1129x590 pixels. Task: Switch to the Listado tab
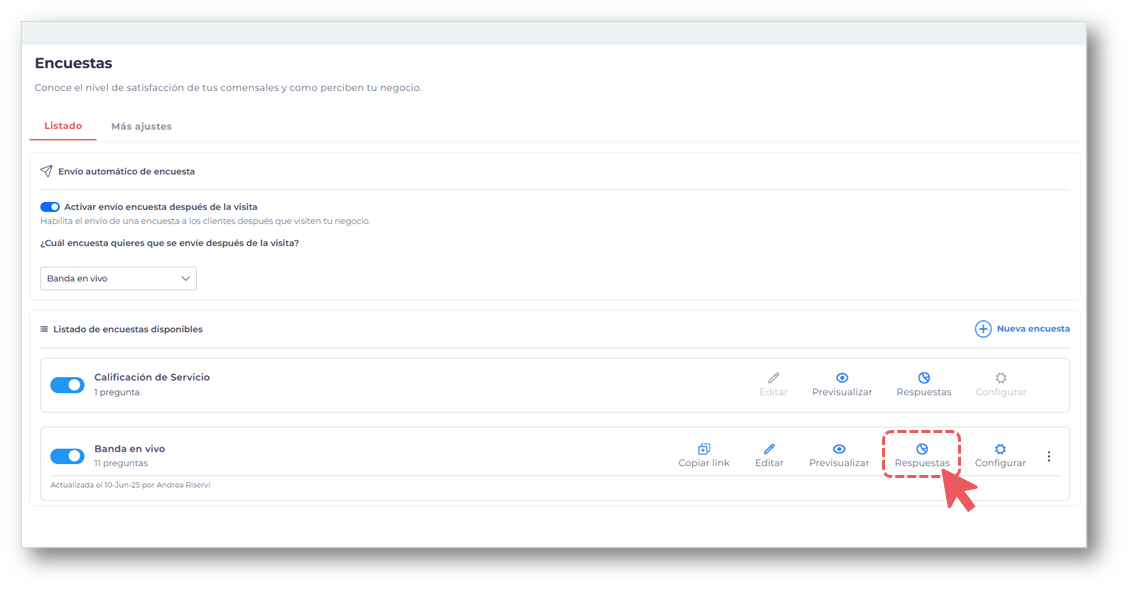[63, 127]
